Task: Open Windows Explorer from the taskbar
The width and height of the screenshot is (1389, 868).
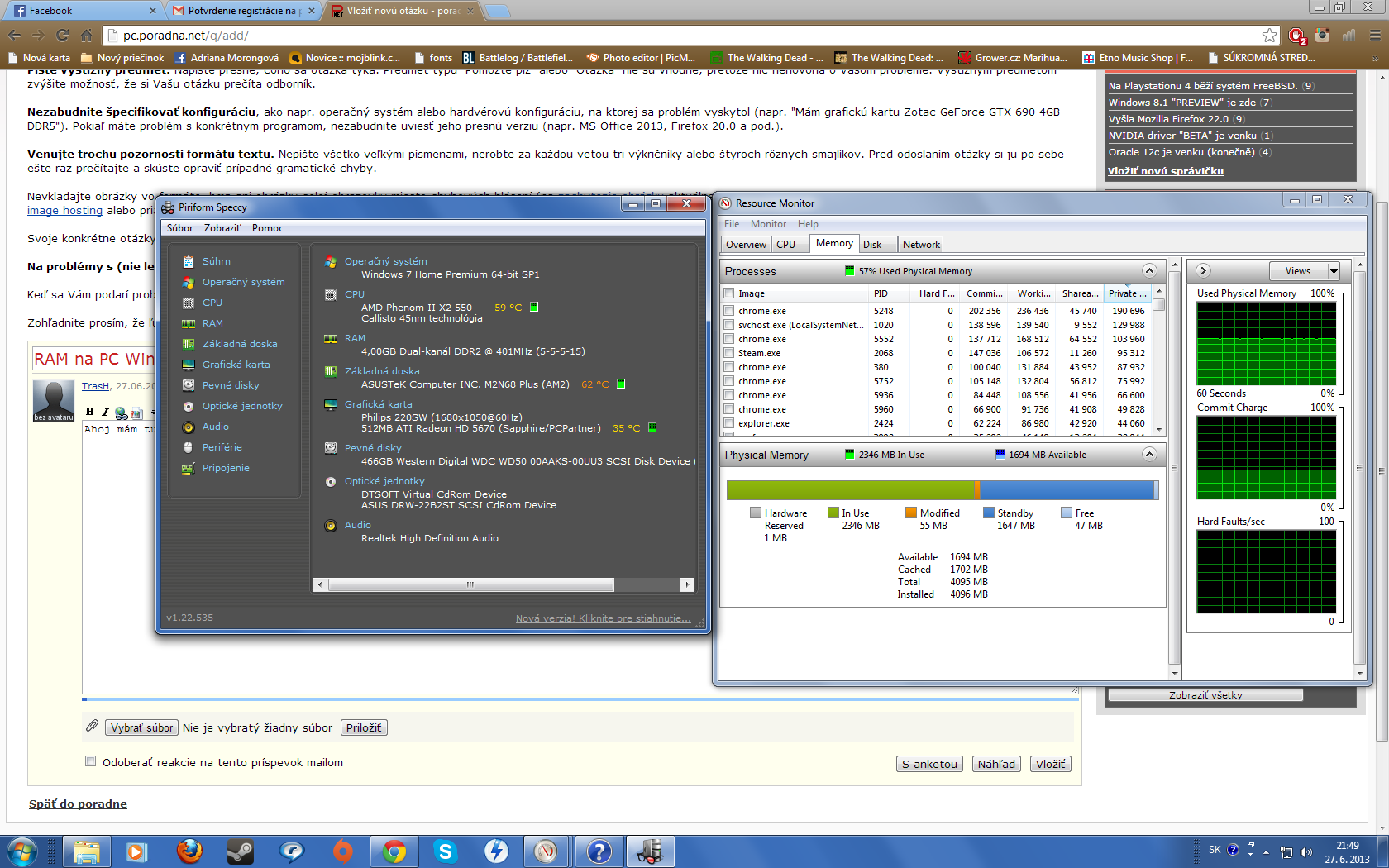Action: point(86,851)
